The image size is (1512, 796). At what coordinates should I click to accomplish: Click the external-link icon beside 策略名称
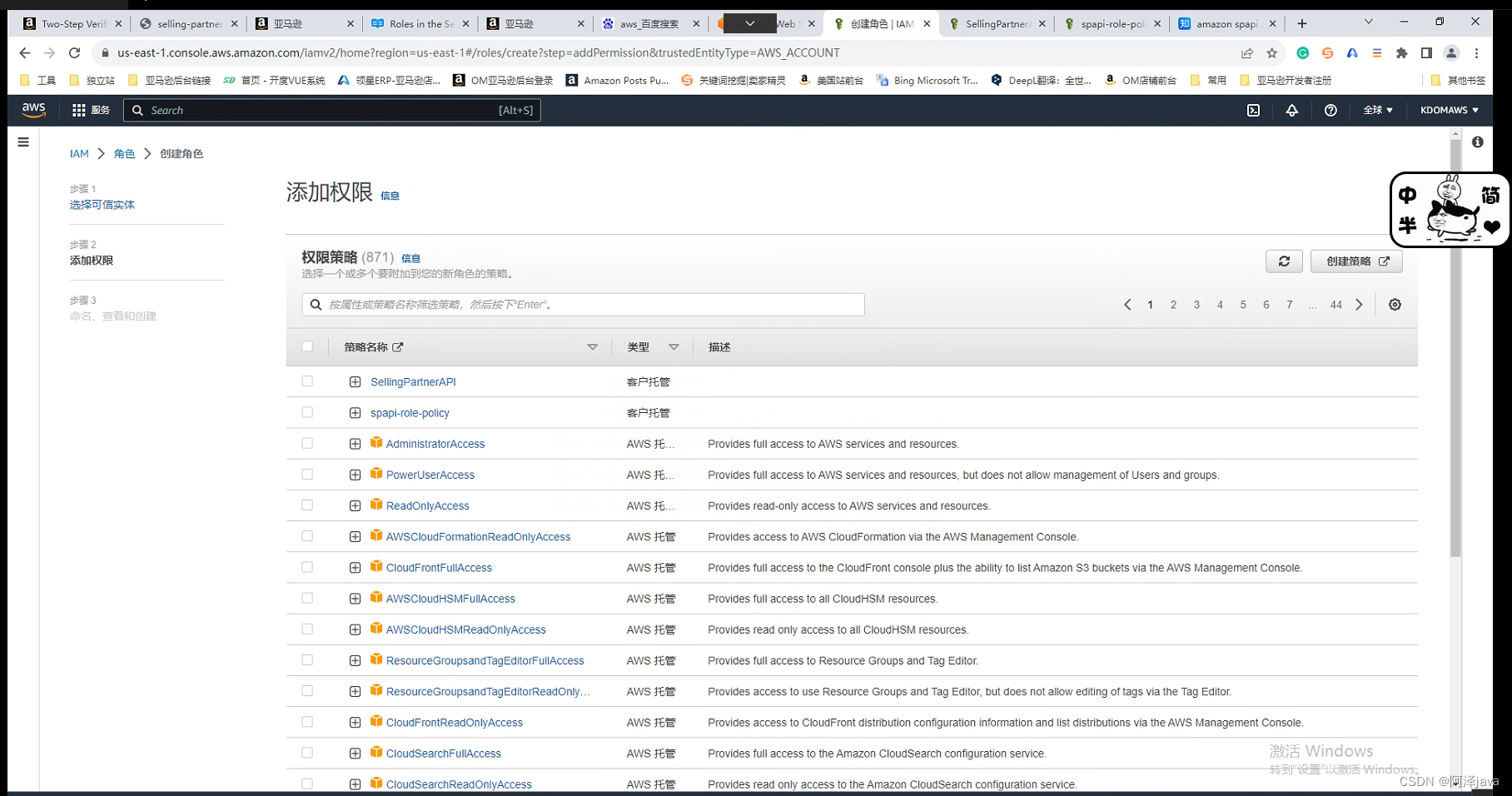pyautogui.click(x=398, y=347)
